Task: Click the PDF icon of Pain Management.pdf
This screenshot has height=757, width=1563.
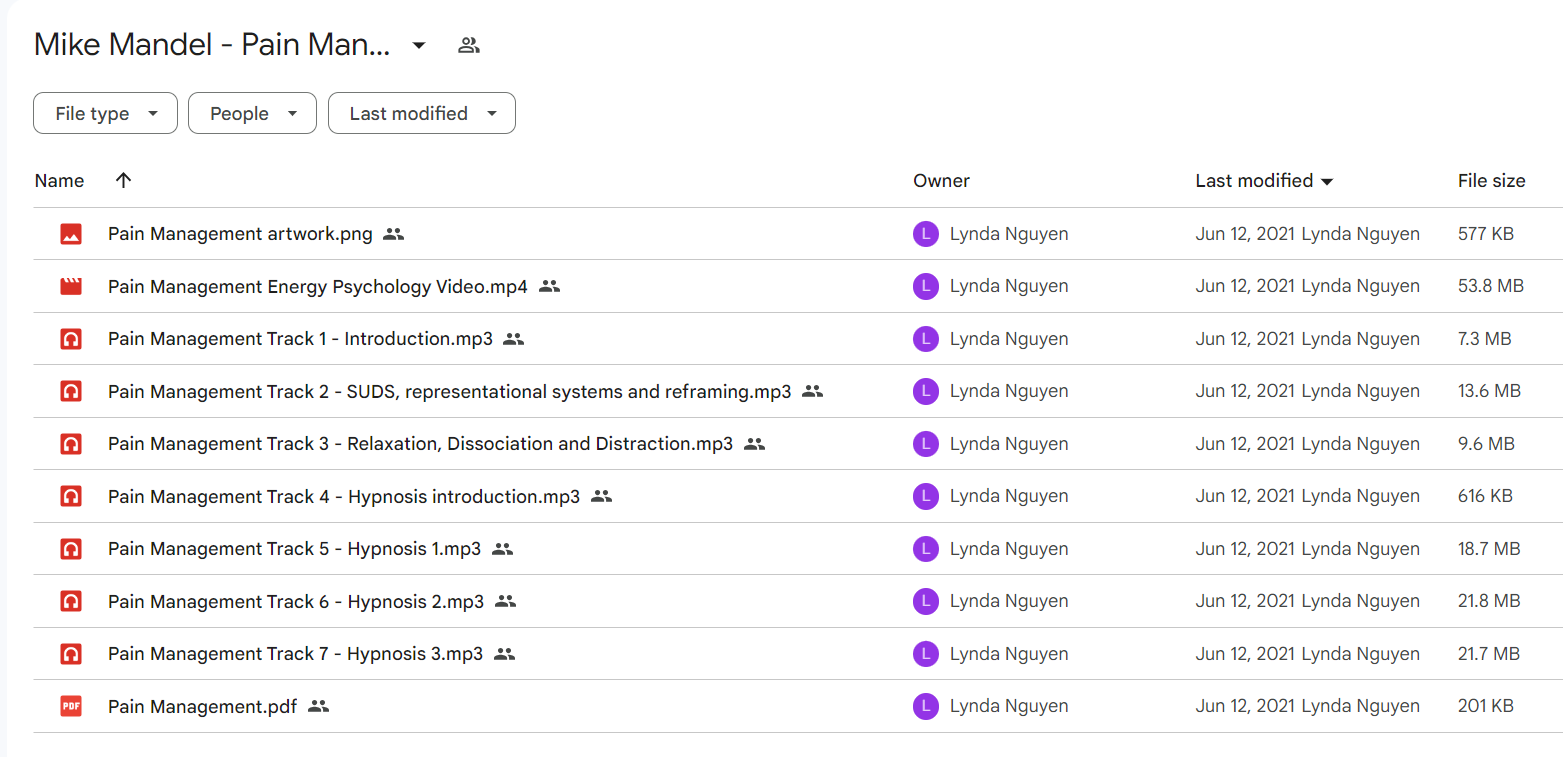Action: 71,706
